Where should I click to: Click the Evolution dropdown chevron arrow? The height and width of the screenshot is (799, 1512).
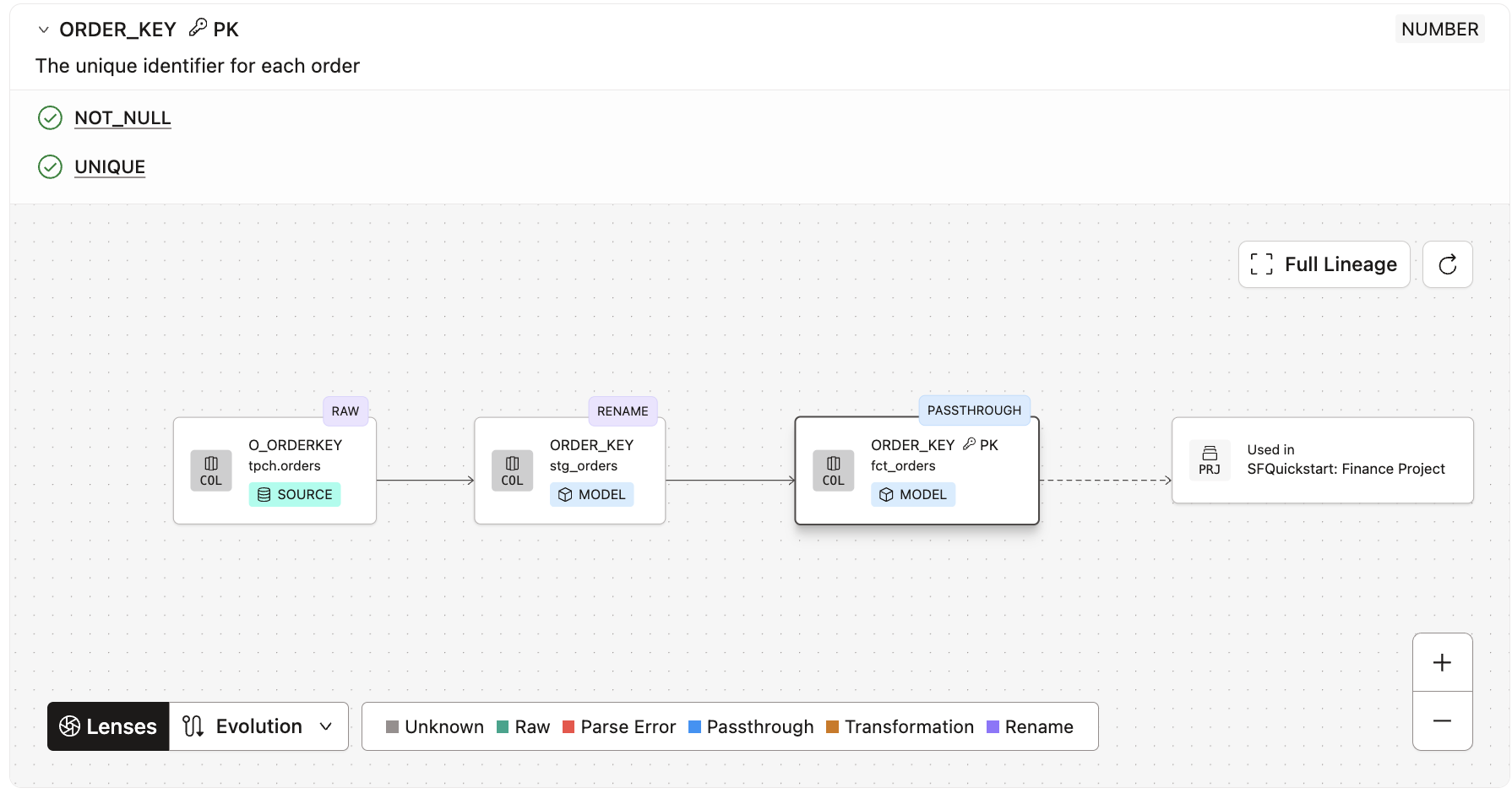(326, 726)
